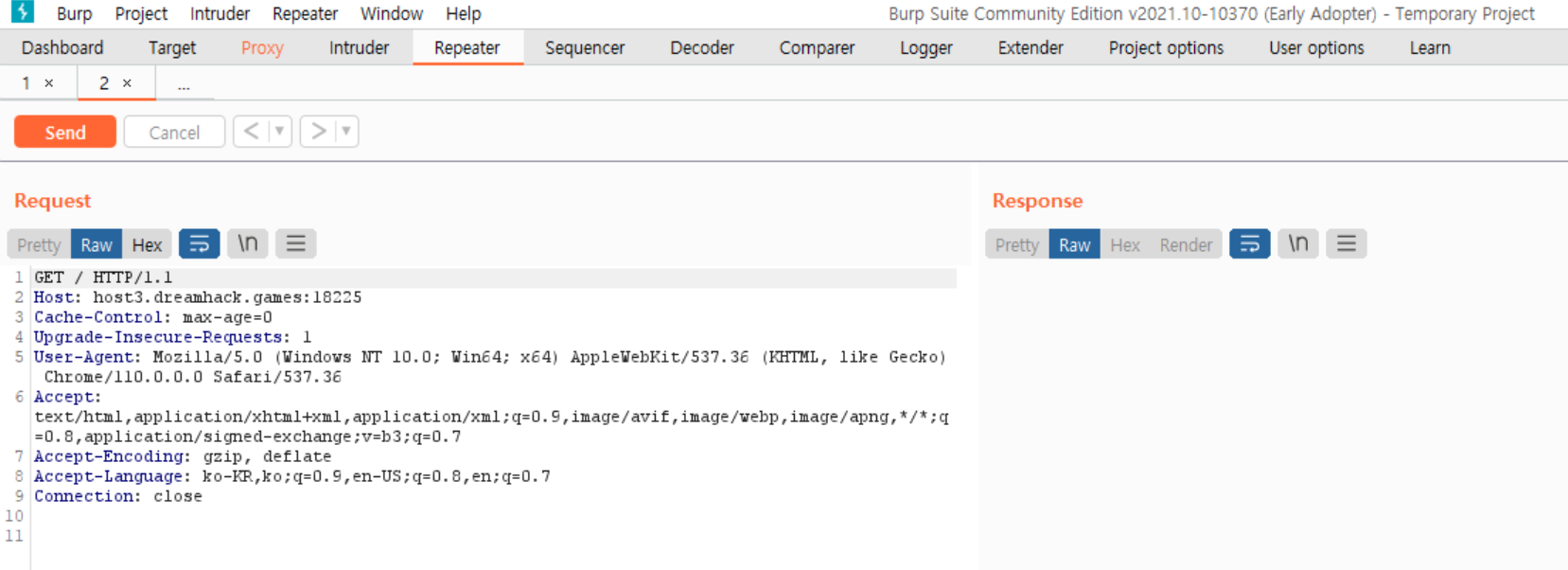Image resolution: width=1568 pixels, height=570 pixels.
Task: Click the Response panel heading
Action: (x=1037, y=201)
